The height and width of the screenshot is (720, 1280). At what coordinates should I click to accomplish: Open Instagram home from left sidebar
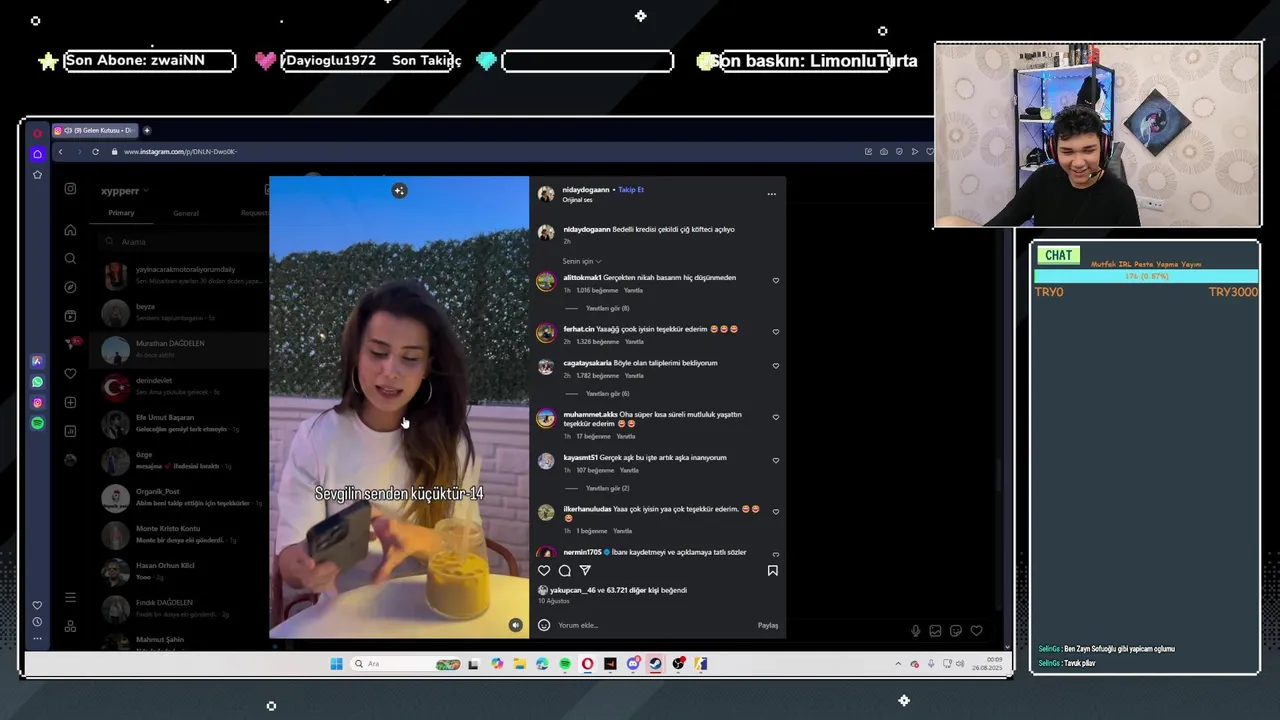pyautogui.click(x=70, y=230)
